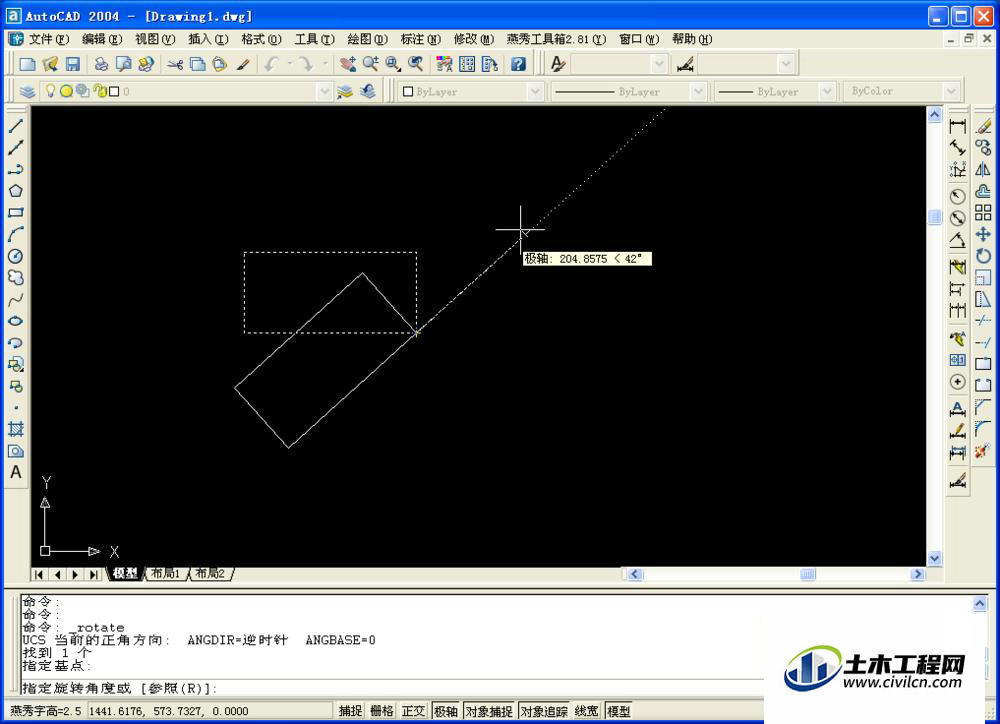1000x724 pixels.
Task: Open the 绘图(D) menu
Action: pos(367,39)
